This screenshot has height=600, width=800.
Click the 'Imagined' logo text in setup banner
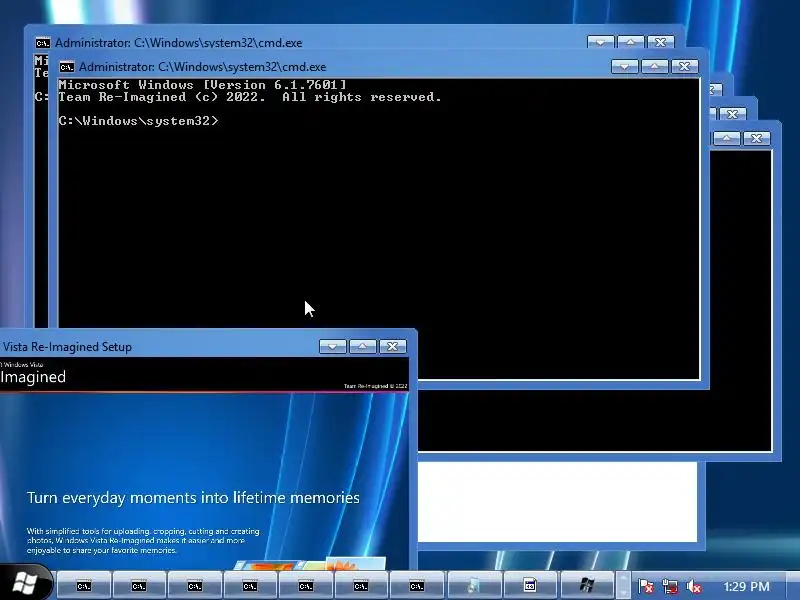click(33, 377)
